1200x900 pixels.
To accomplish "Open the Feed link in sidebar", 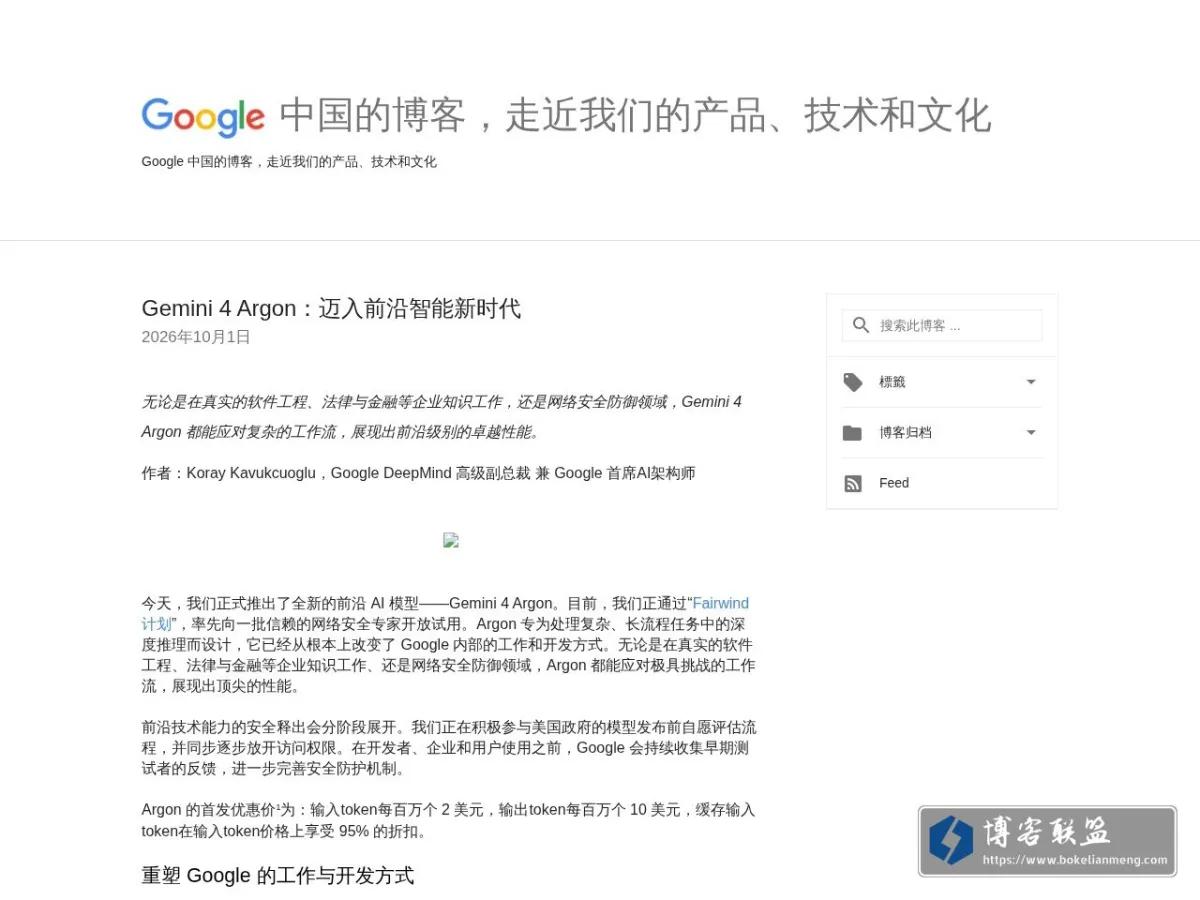I will tap(894, 483).
